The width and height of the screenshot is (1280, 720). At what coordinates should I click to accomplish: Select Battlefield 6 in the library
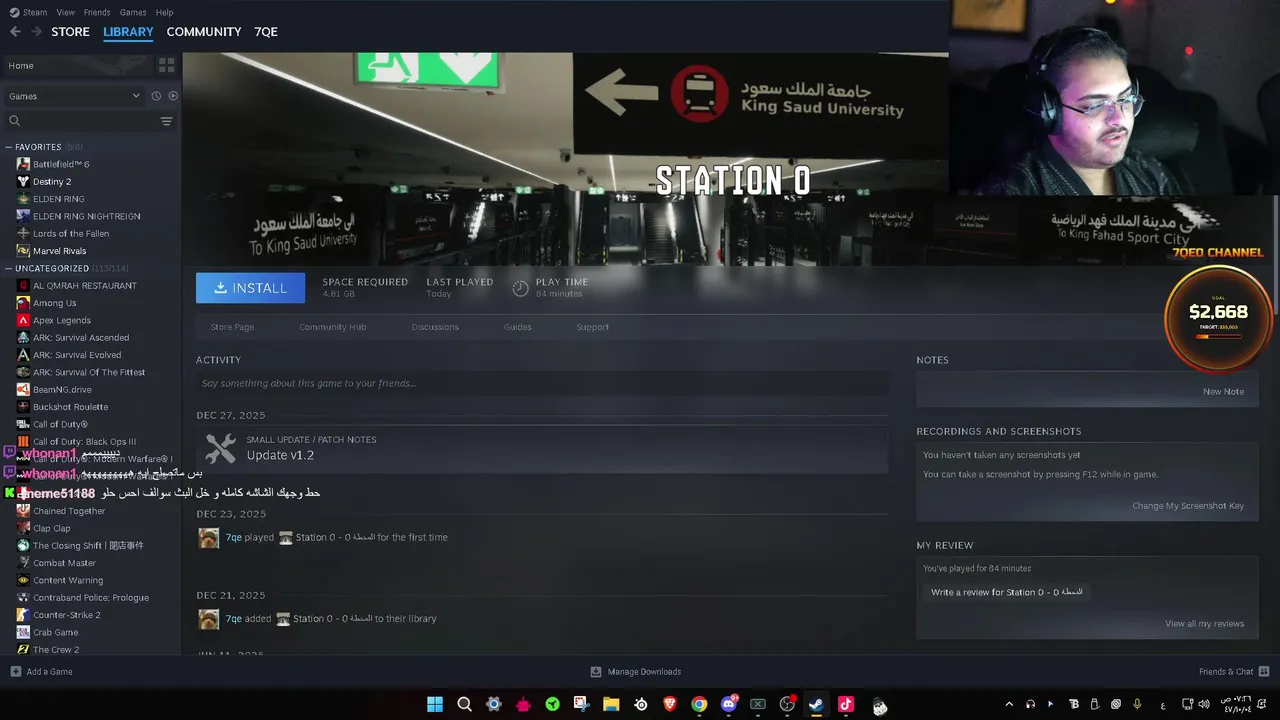point(61,164)
